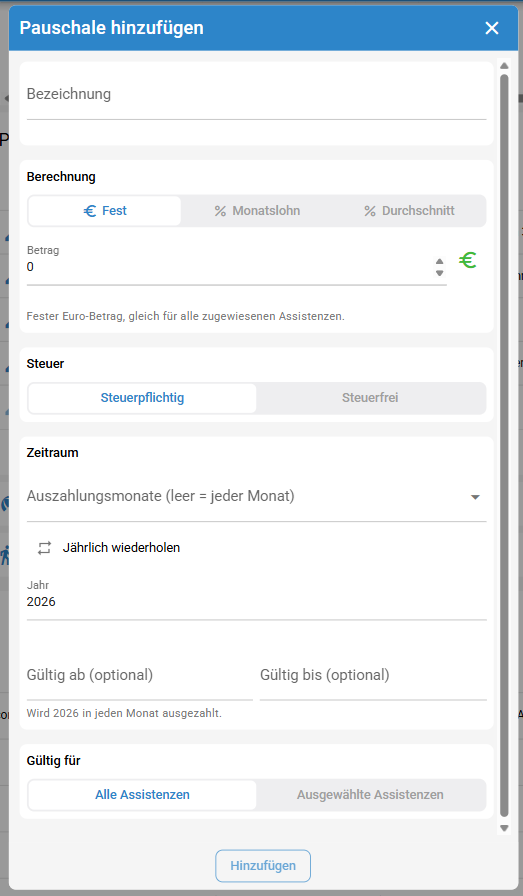Viewport: 523px width, 896px height.
Task: Switch calculation to % Durchschnitt
Action: pos(409,211)
